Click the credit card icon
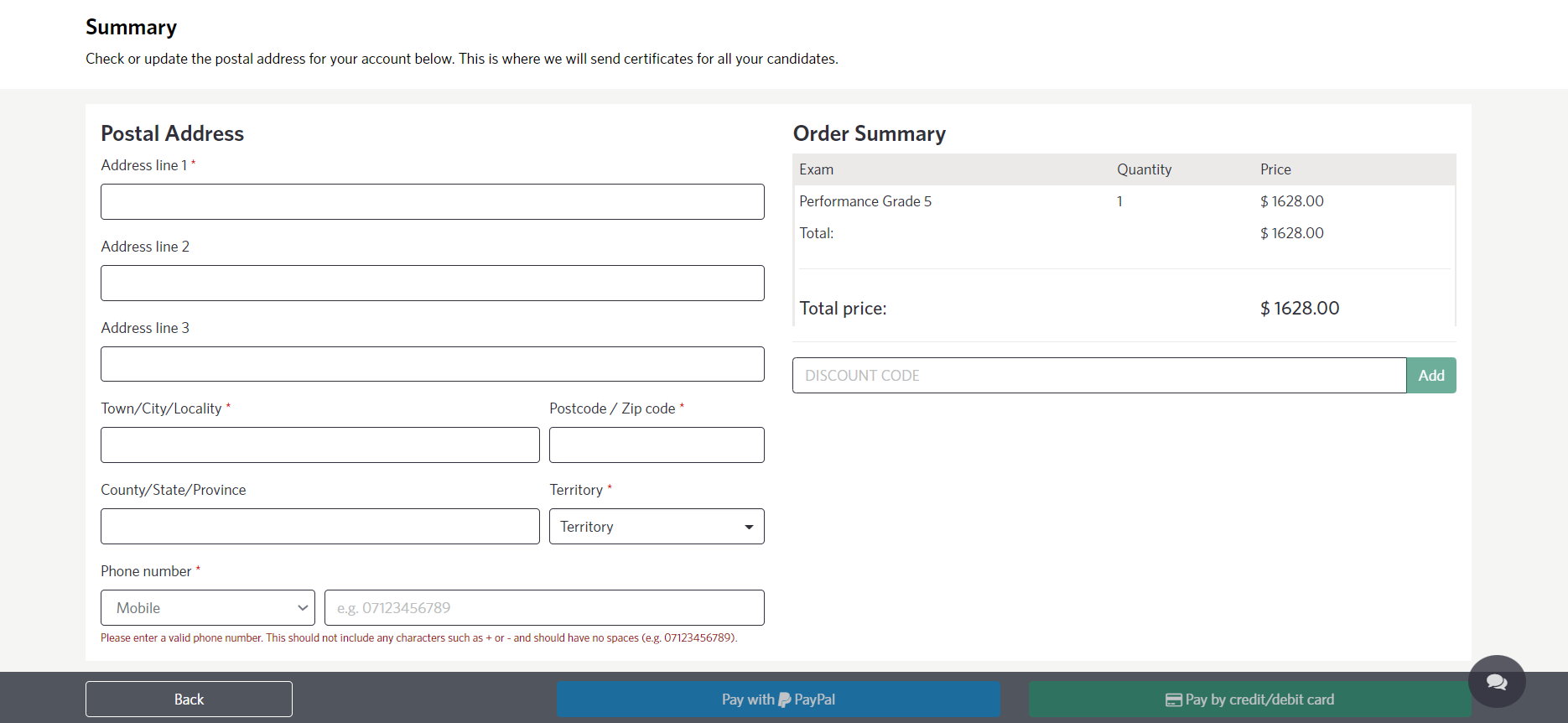This screenshot has height=723, width=1568. click(1173, 700)
